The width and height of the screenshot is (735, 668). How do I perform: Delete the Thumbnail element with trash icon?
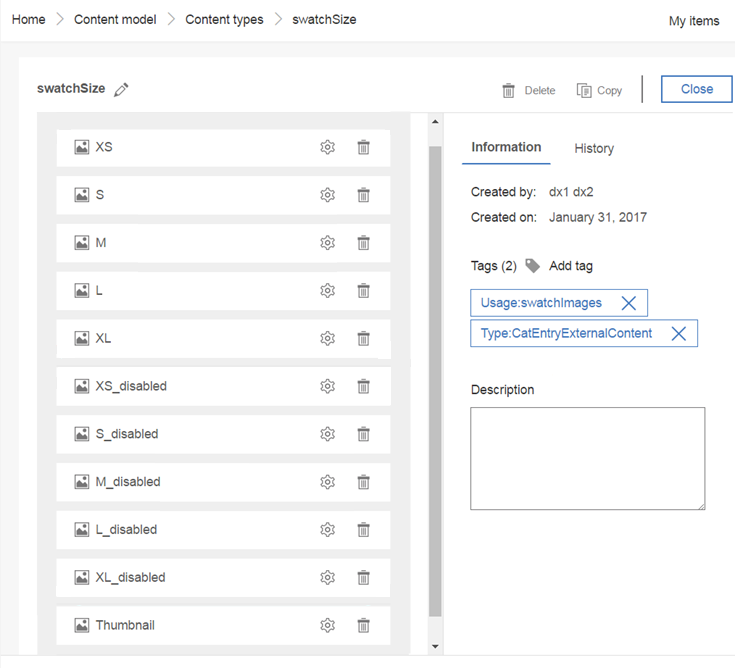363,625
